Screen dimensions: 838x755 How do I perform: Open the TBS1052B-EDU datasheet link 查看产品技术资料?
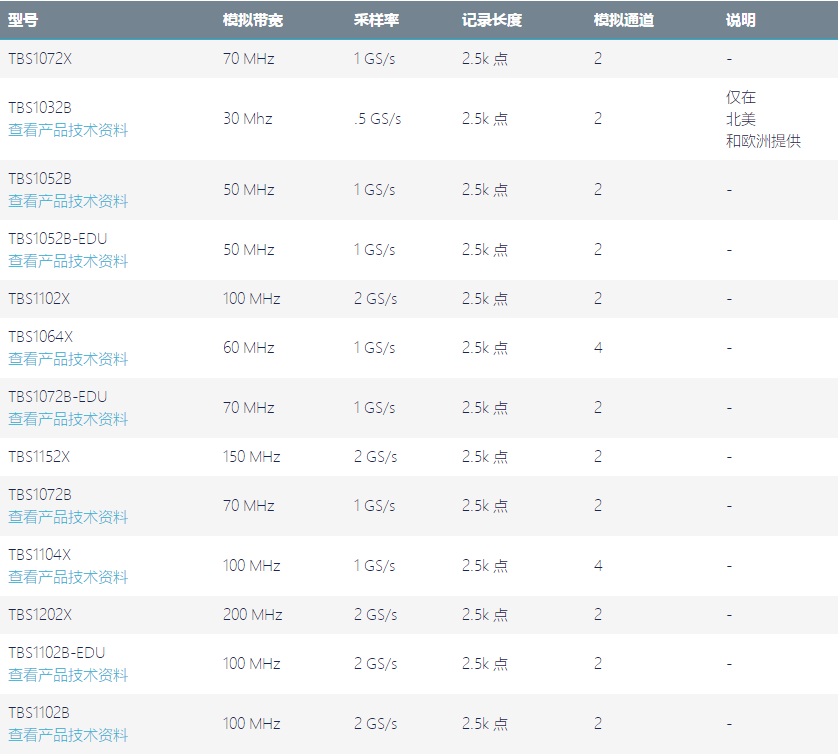[68, 261]
